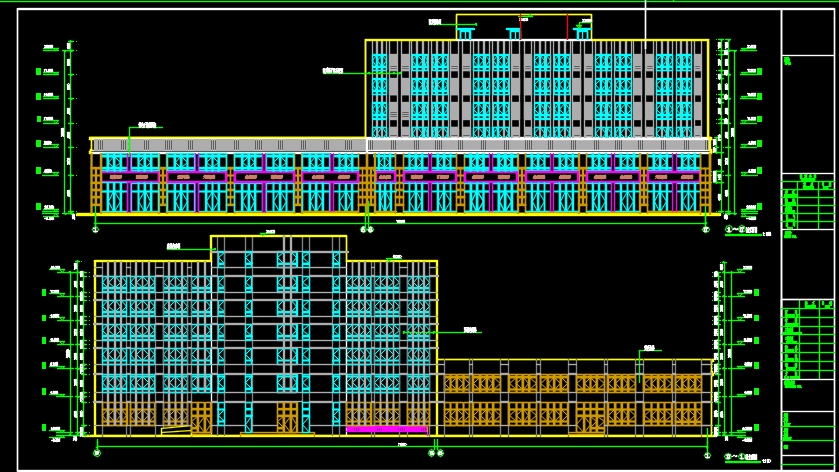Click the leader note above the podium cornice
839x472 pixels.
pyautogui.click(x=147, y=125)
